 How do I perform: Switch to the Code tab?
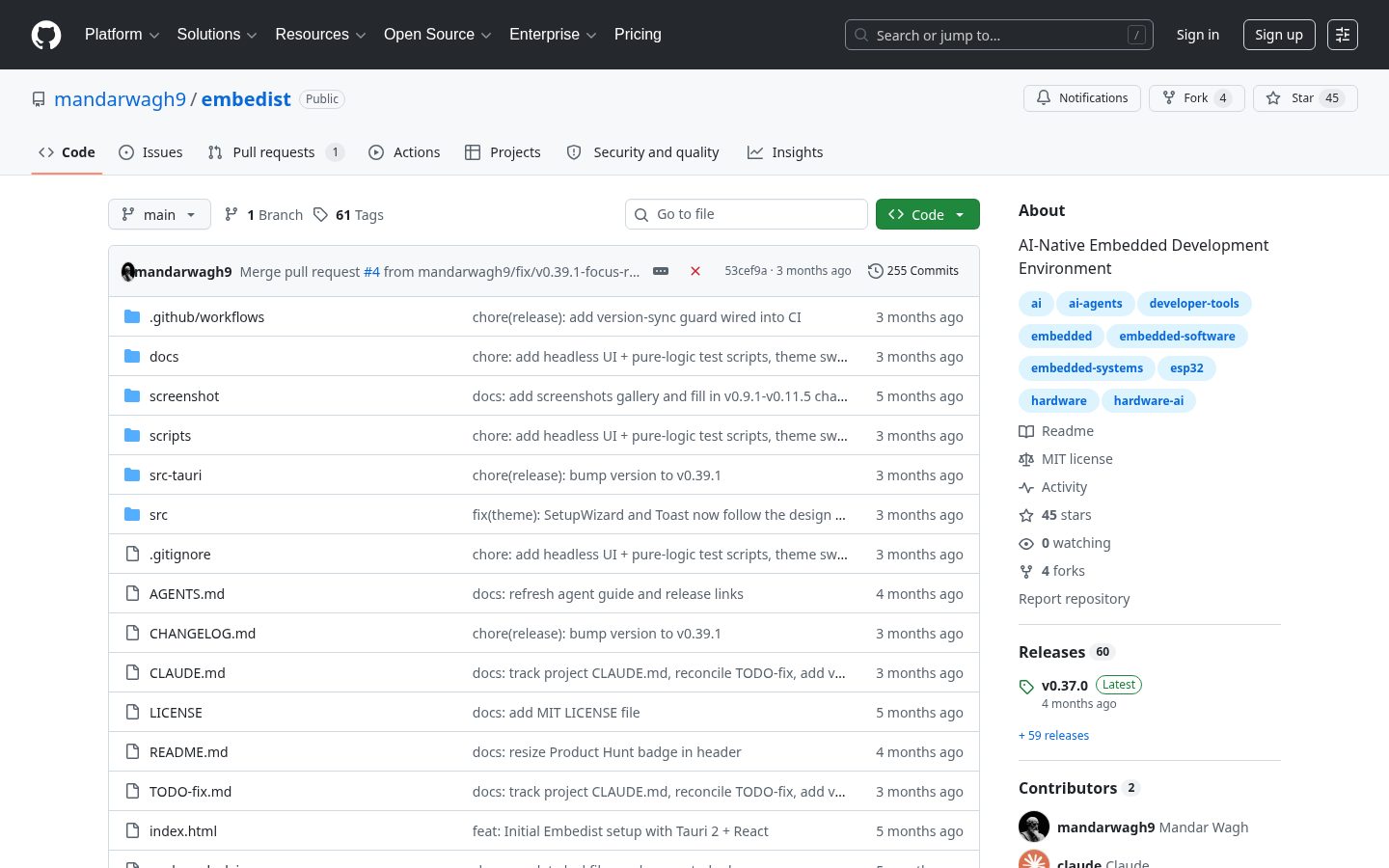67,152
